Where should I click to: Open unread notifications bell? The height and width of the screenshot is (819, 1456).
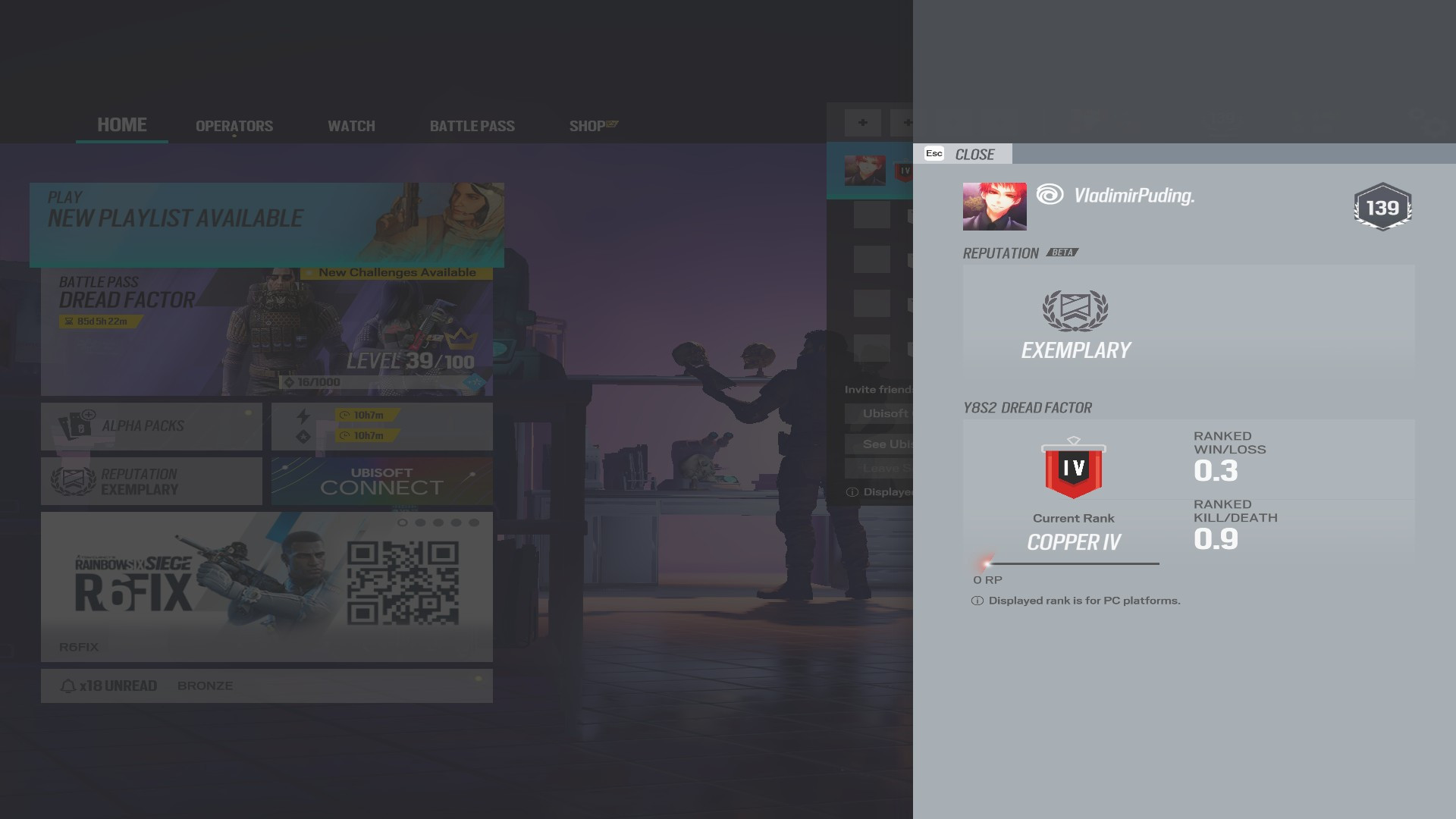coord(67,686)
